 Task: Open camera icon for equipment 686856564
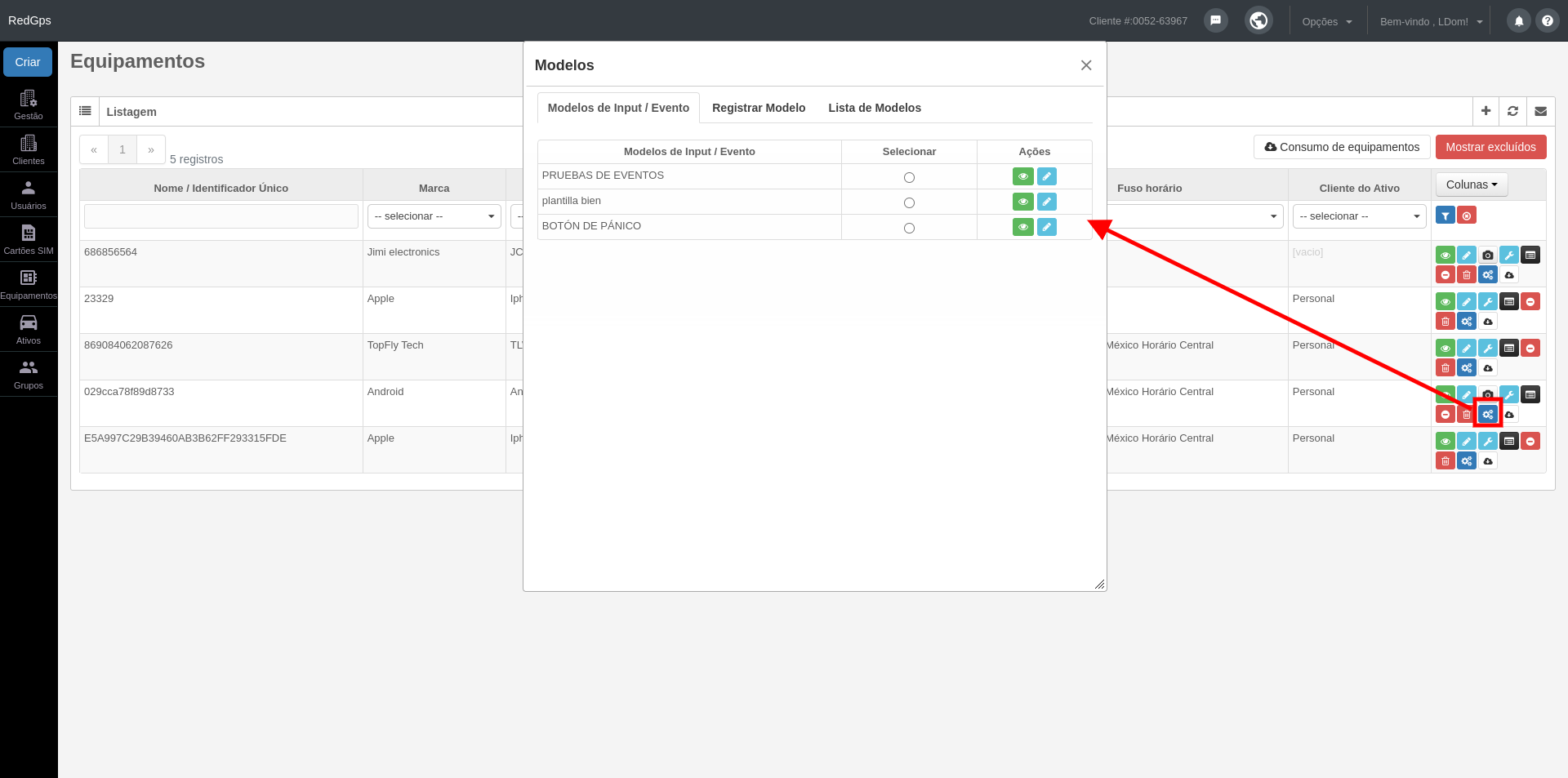(1488, 256)
